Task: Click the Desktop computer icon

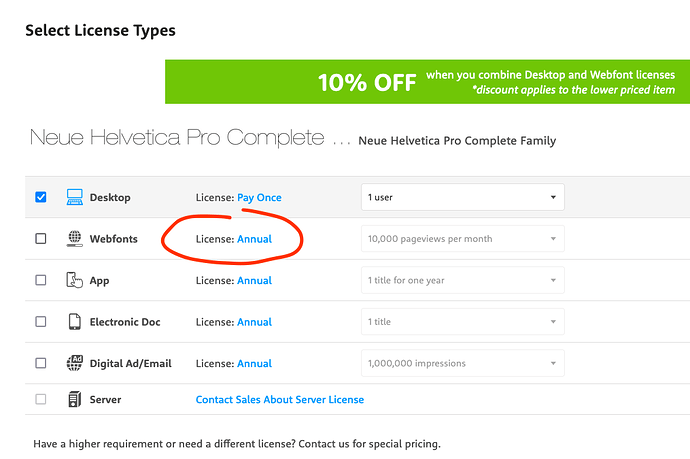Action: (x=74, y=197)
